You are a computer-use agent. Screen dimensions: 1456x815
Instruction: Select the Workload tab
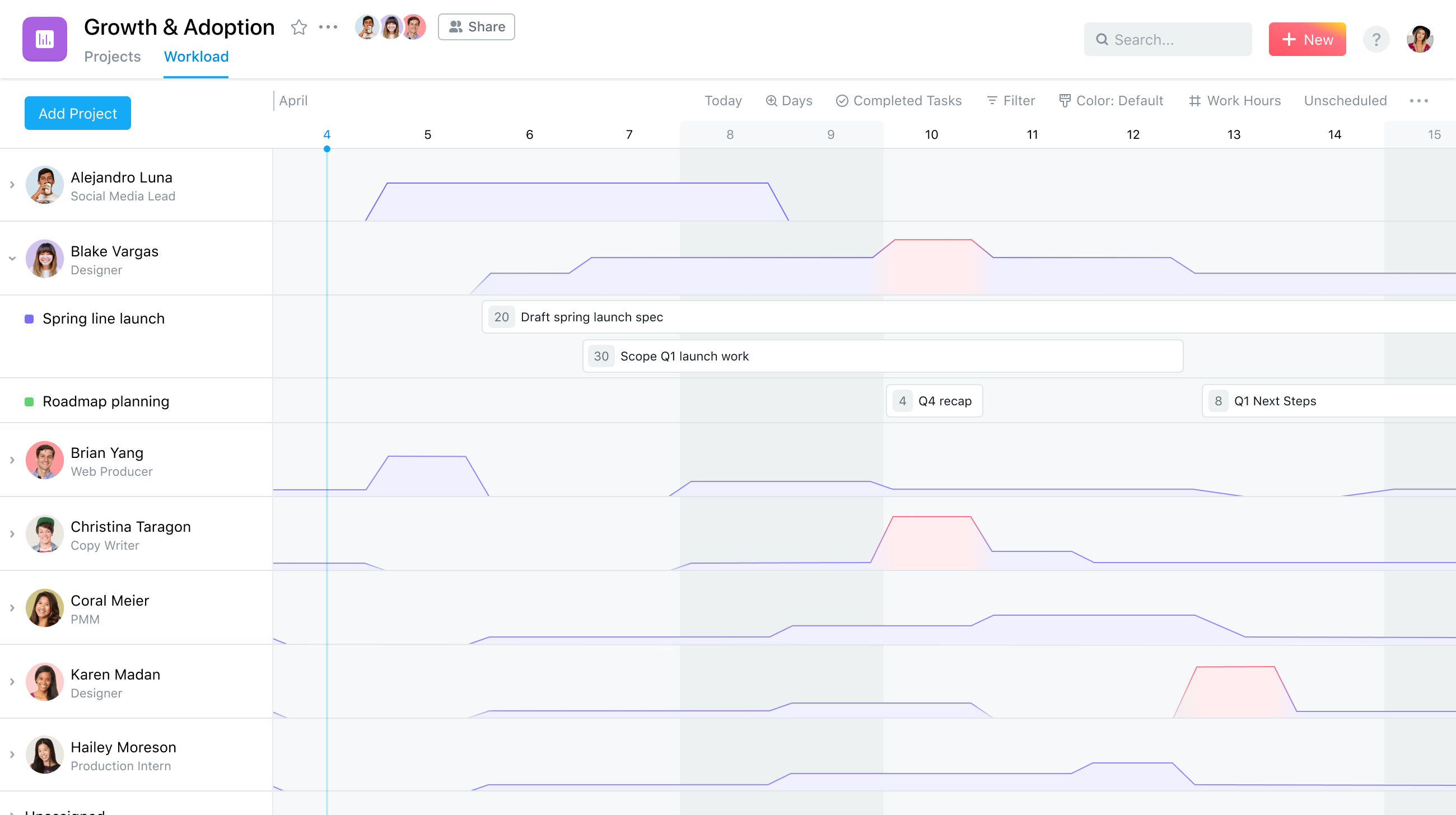196,56
